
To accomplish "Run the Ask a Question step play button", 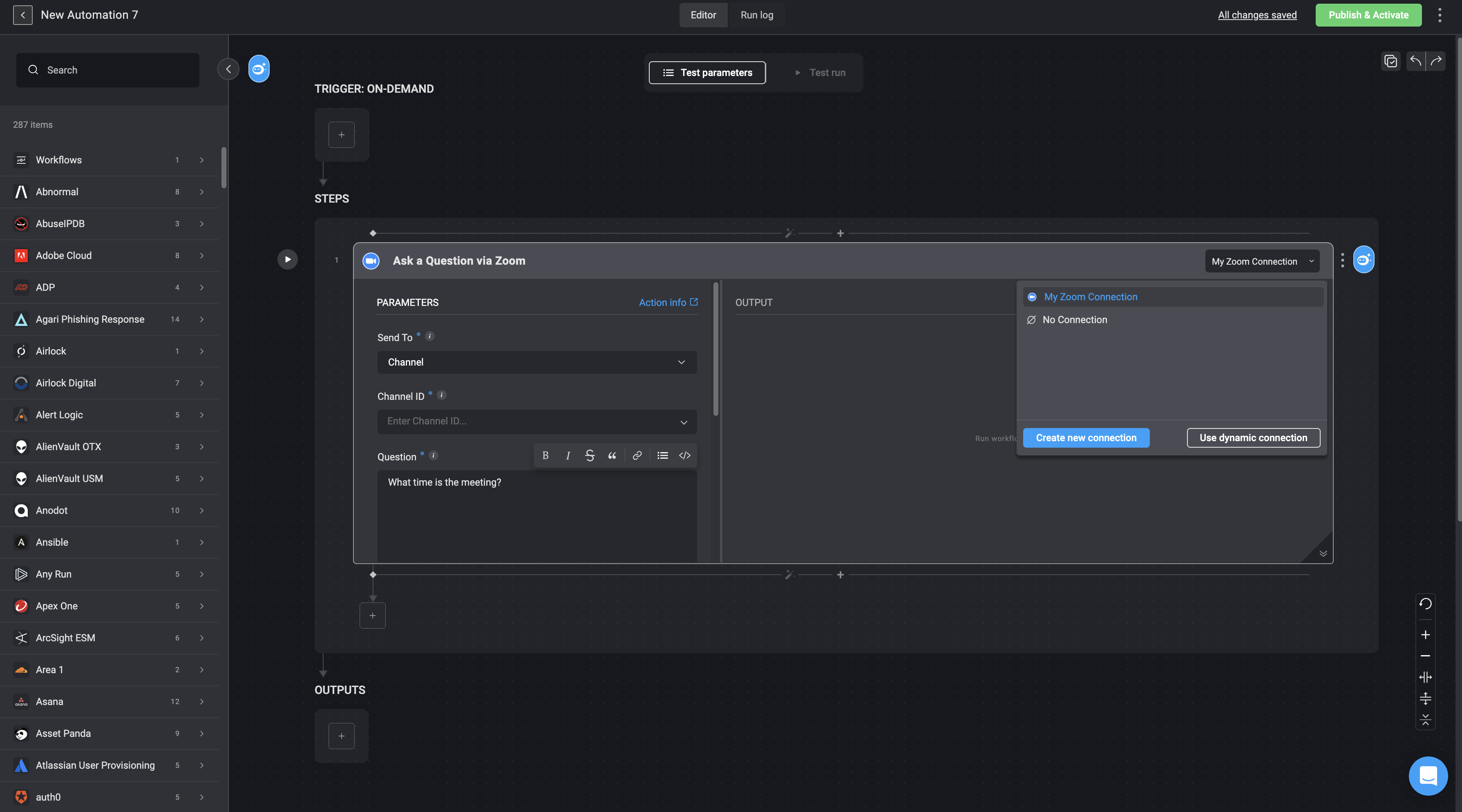I will (288, 259).
